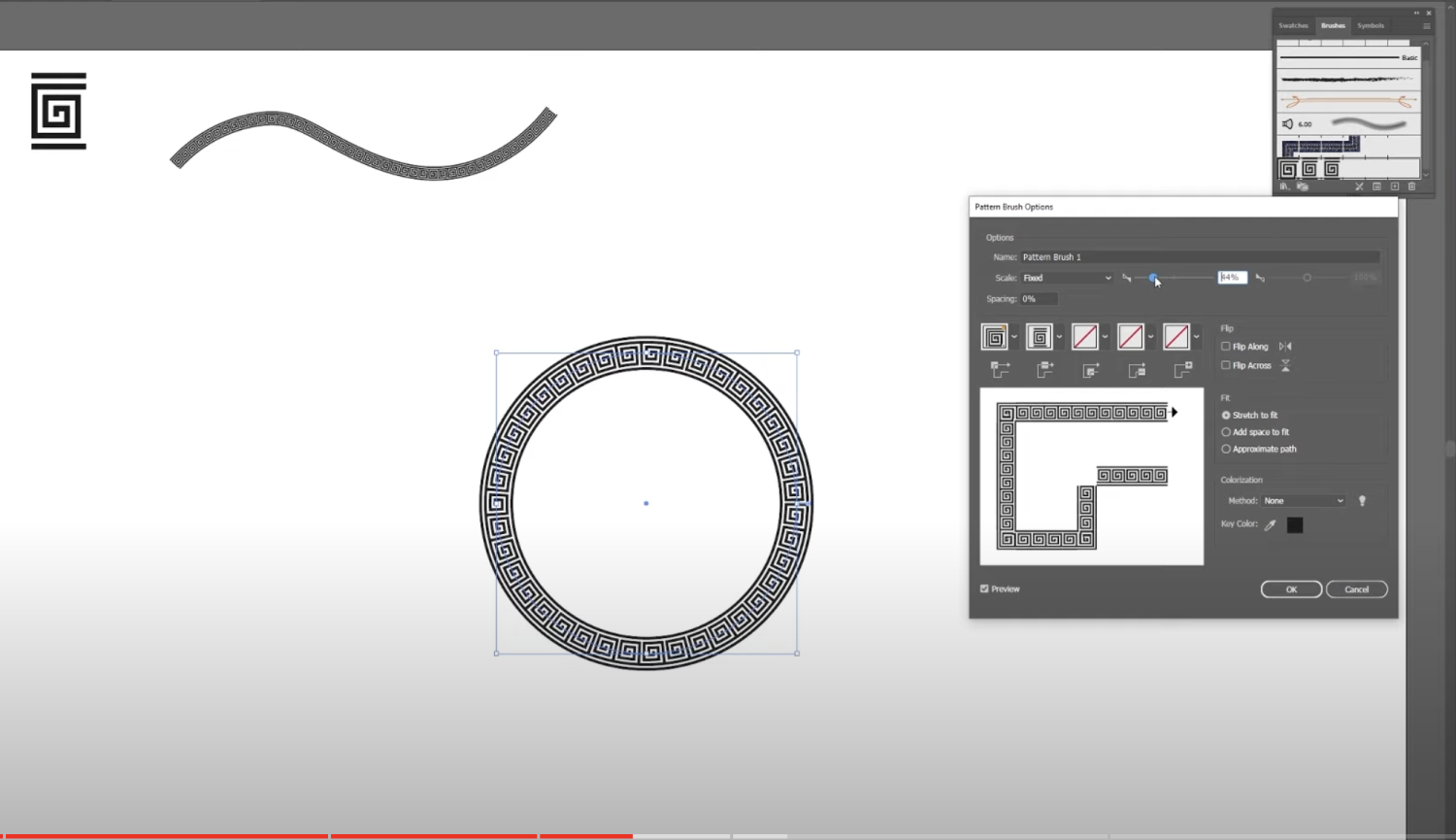
Task: Select the Add space to fit option
Action: (x=1226, y=431)
